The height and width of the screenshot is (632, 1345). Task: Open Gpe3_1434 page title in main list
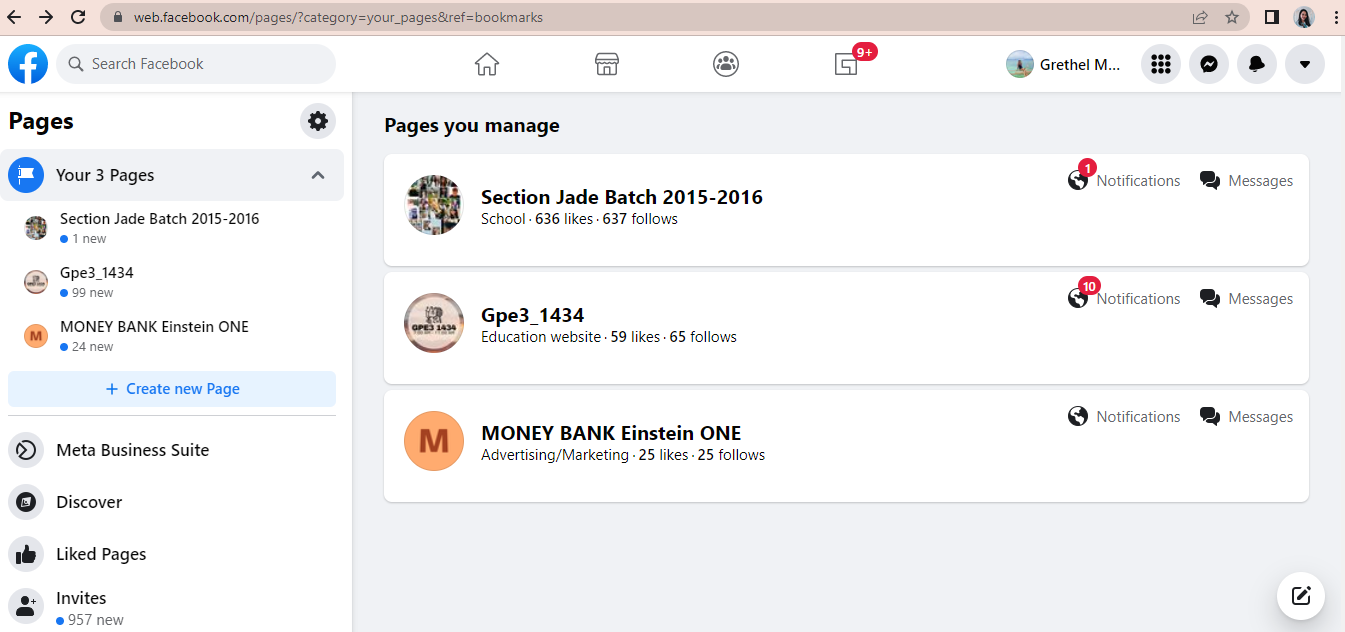532,315
